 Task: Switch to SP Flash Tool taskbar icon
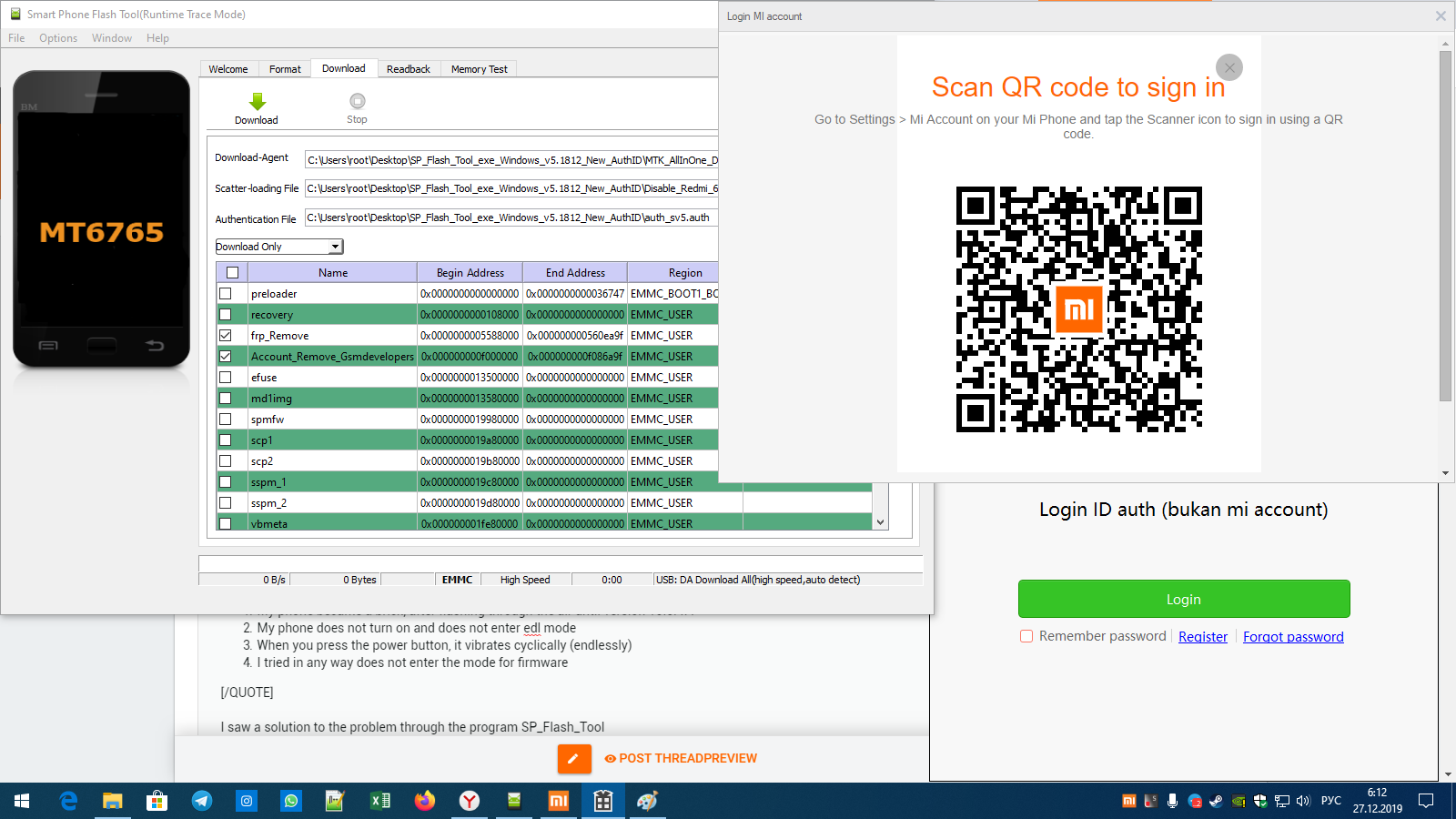point(602,801)
